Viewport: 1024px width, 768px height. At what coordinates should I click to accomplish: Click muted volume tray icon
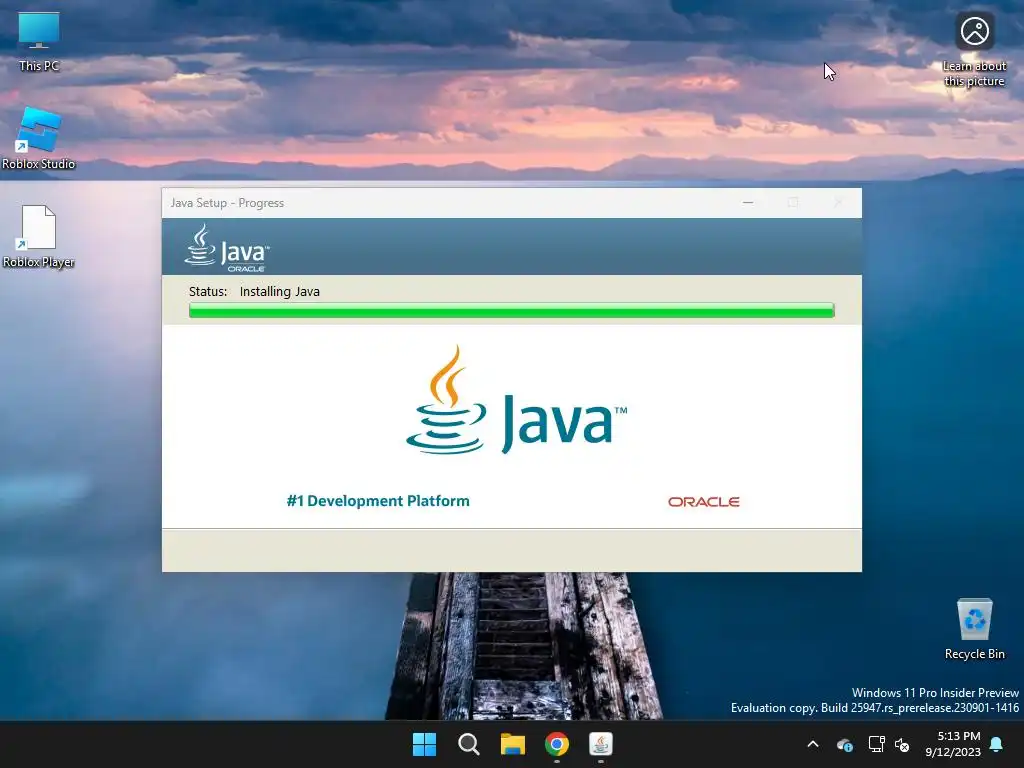(x=902, y=744)
